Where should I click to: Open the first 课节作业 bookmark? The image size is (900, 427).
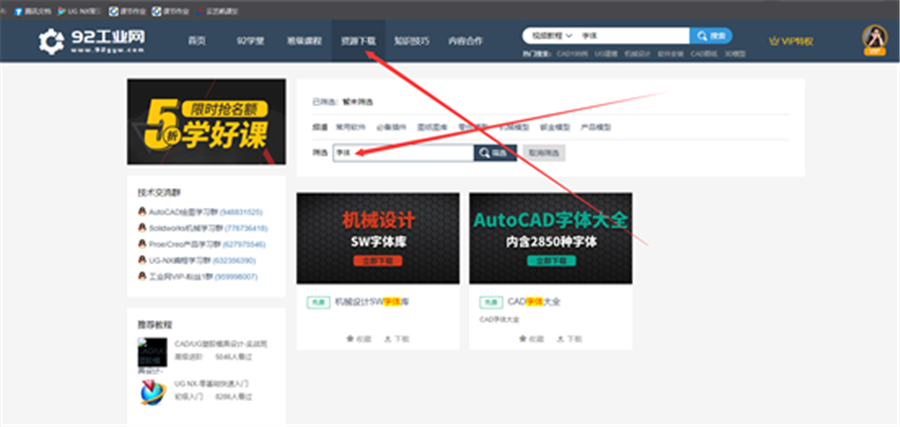point(127,11)
